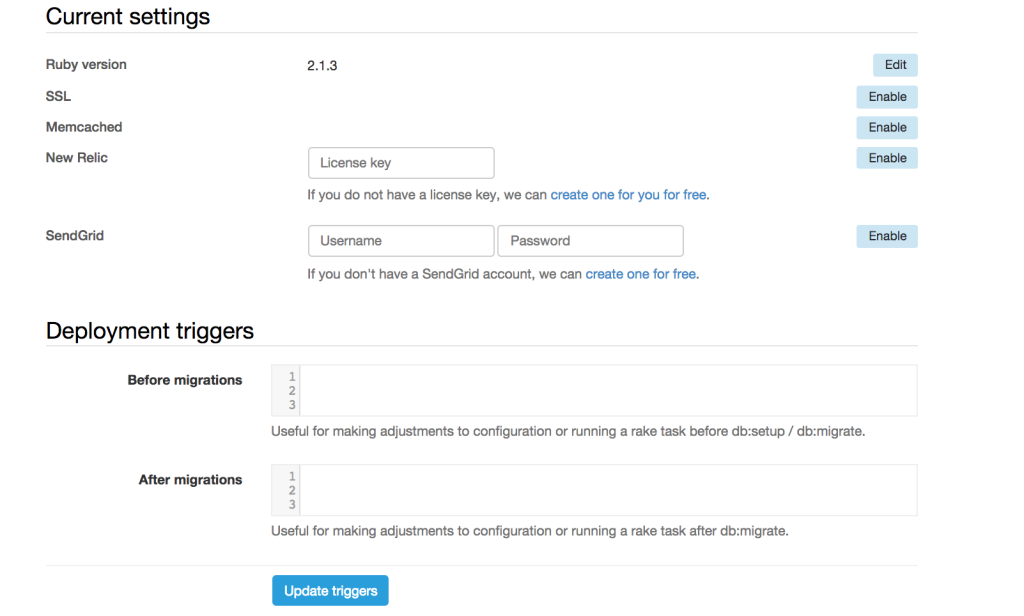Click the Before migrations label

[185, 380]
